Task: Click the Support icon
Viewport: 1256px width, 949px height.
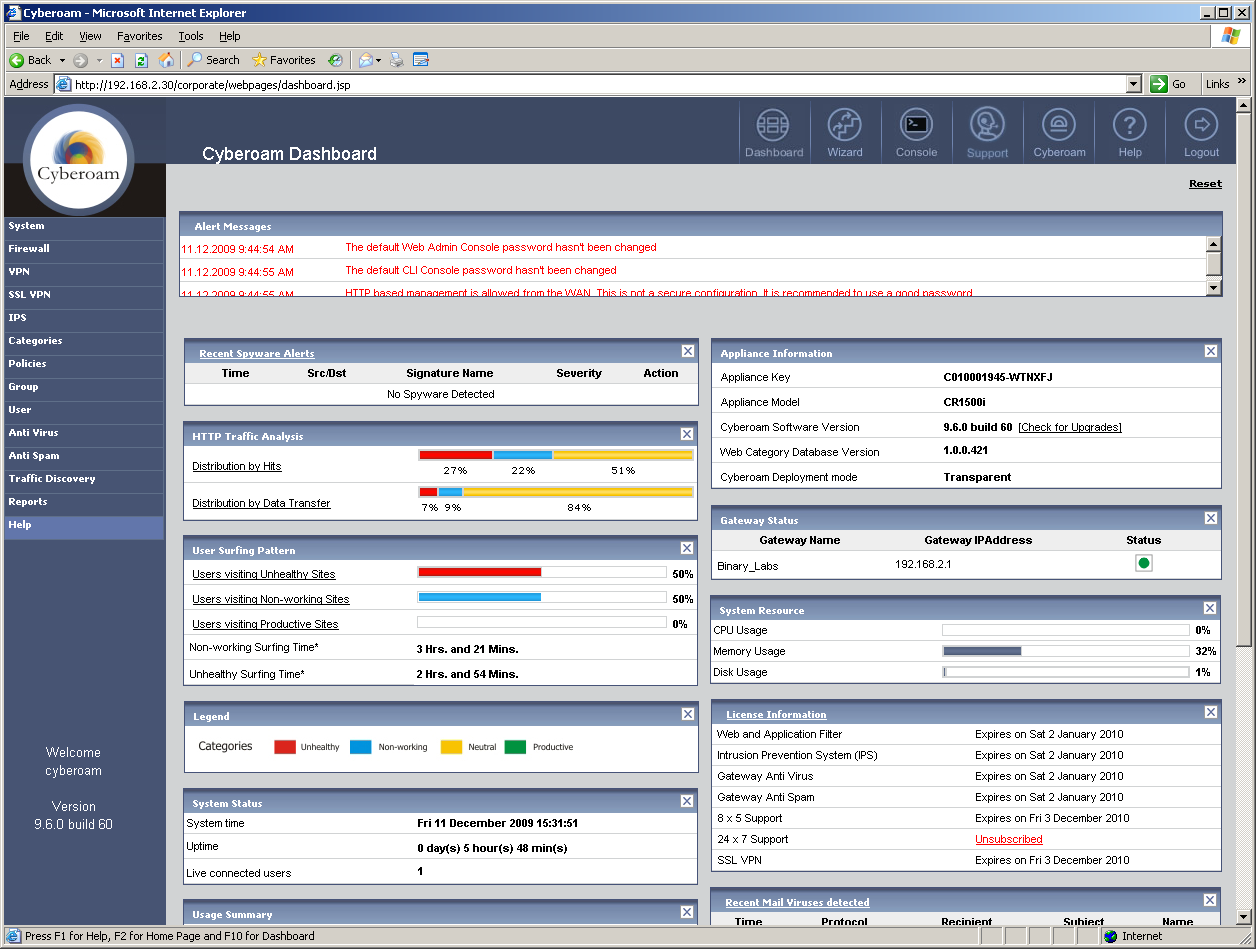Action: (x=987, y=132)
